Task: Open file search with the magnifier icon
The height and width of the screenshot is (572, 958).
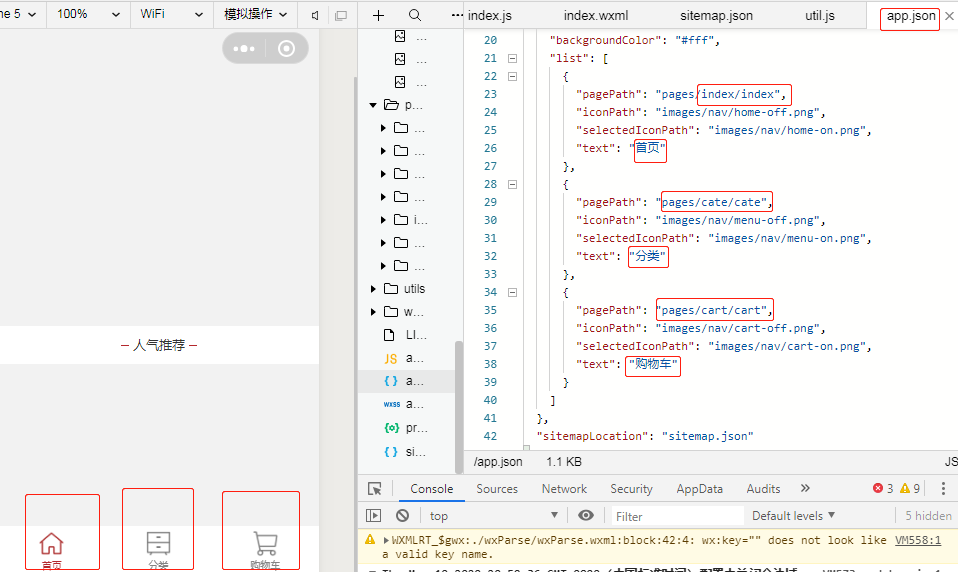Action: click(415, 15)
